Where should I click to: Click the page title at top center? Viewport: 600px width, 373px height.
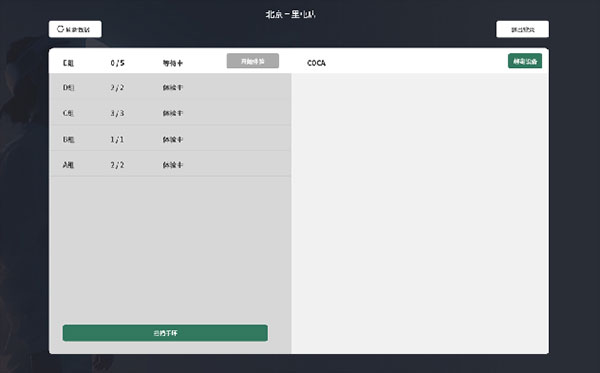click(x=291, y=15)
